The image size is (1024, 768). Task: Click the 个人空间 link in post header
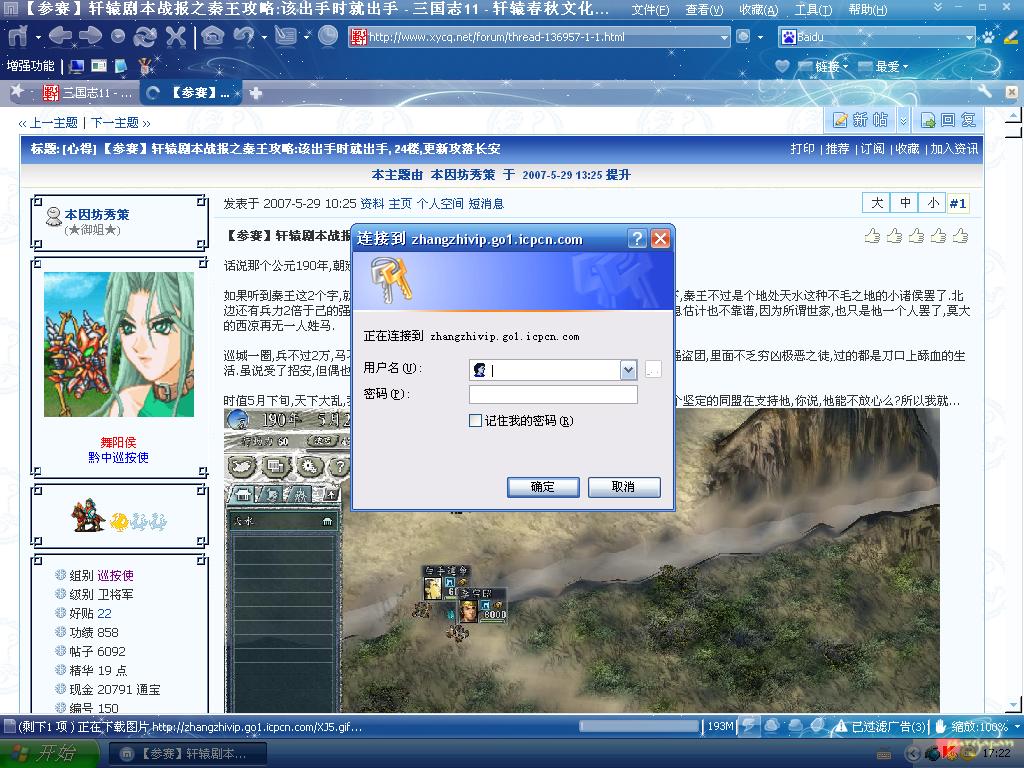[440, 204]
